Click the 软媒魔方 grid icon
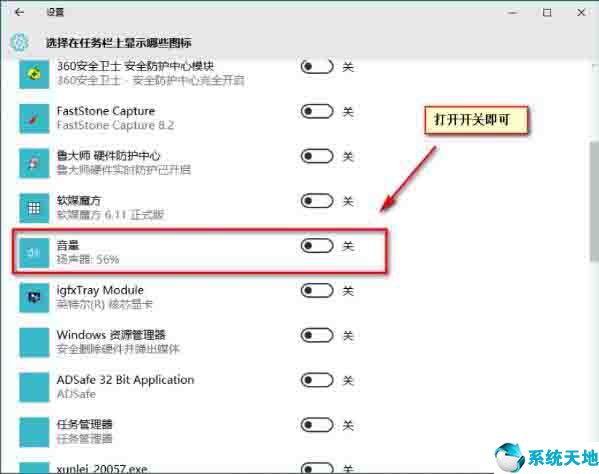Screen dimensions: 599x474 (x=34, y=208)
